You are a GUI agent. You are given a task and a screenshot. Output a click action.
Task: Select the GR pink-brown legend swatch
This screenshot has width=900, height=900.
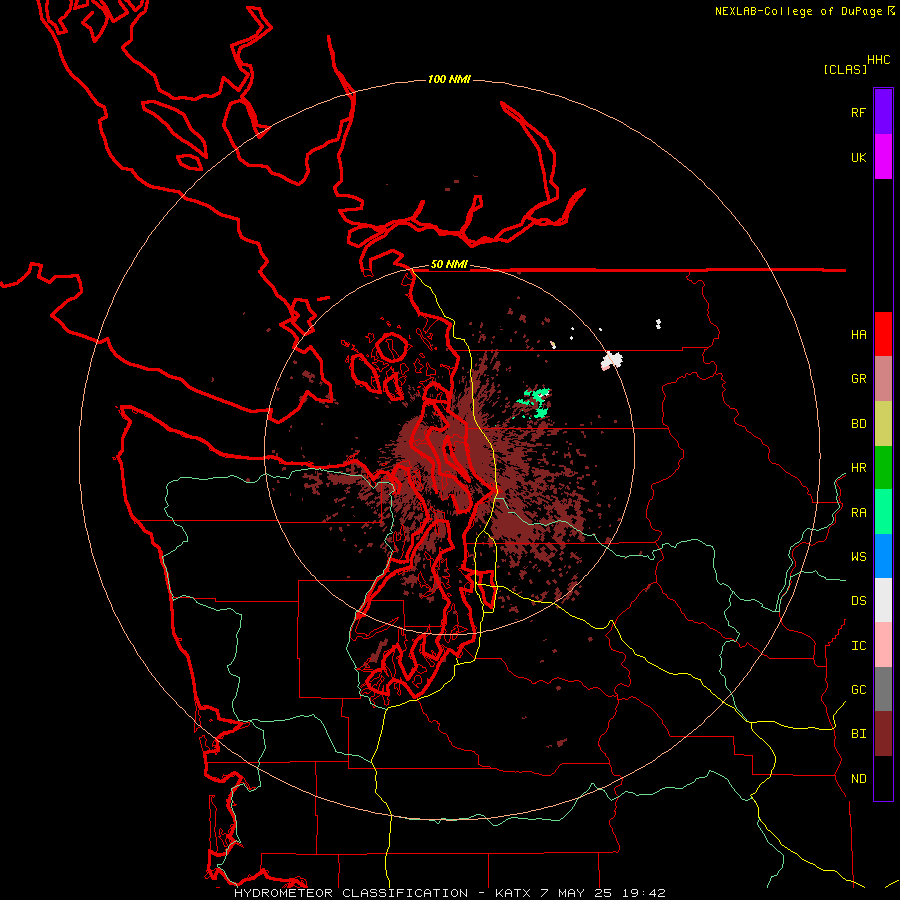pos(883,379)
